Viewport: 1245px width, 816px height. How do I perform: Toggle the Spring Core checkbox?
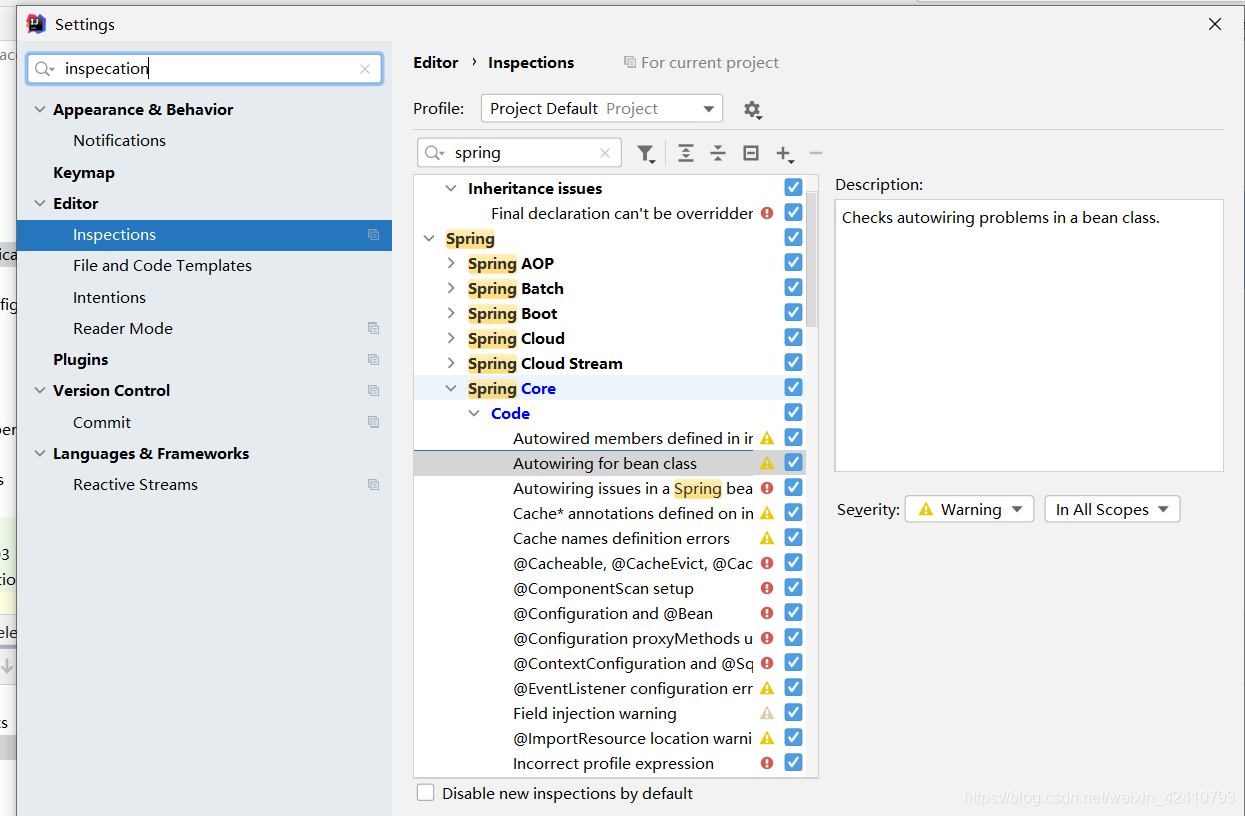click(793, 387)
